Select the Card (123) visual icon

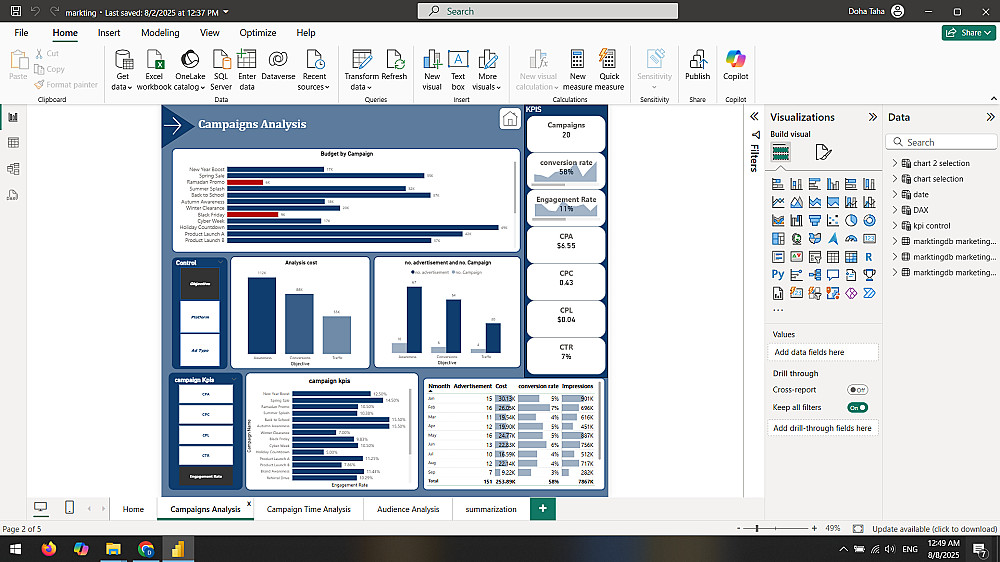869,239
